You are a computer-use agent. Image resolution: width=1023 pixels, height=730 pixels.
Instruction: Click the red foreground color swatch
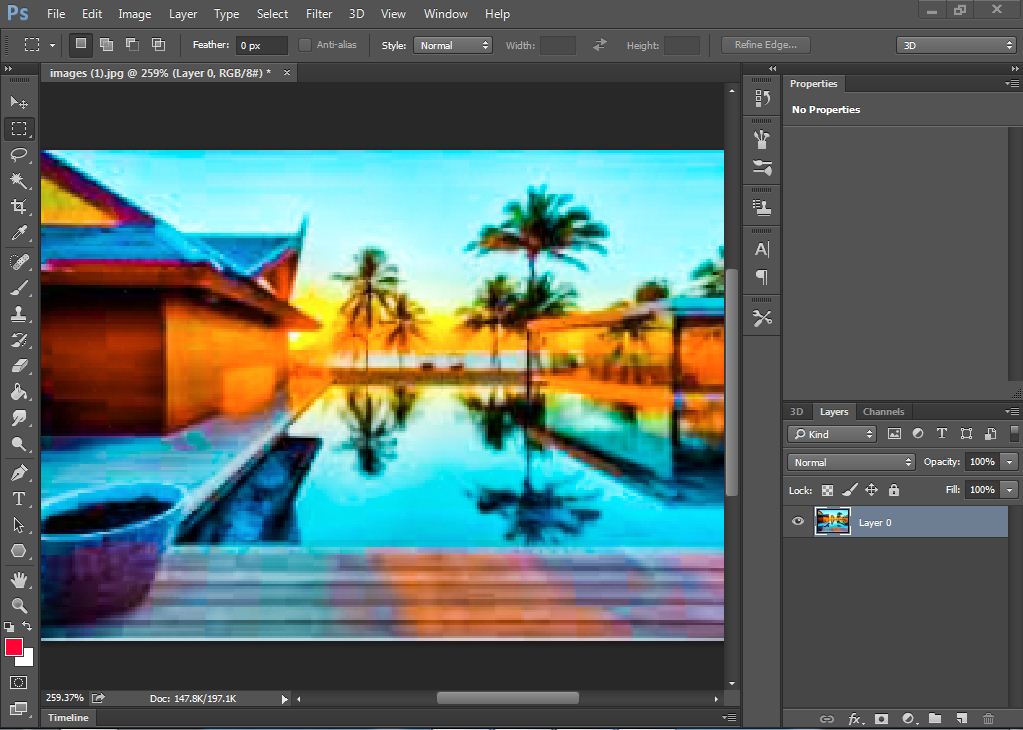pyautogui.click(x=14, y=648)
